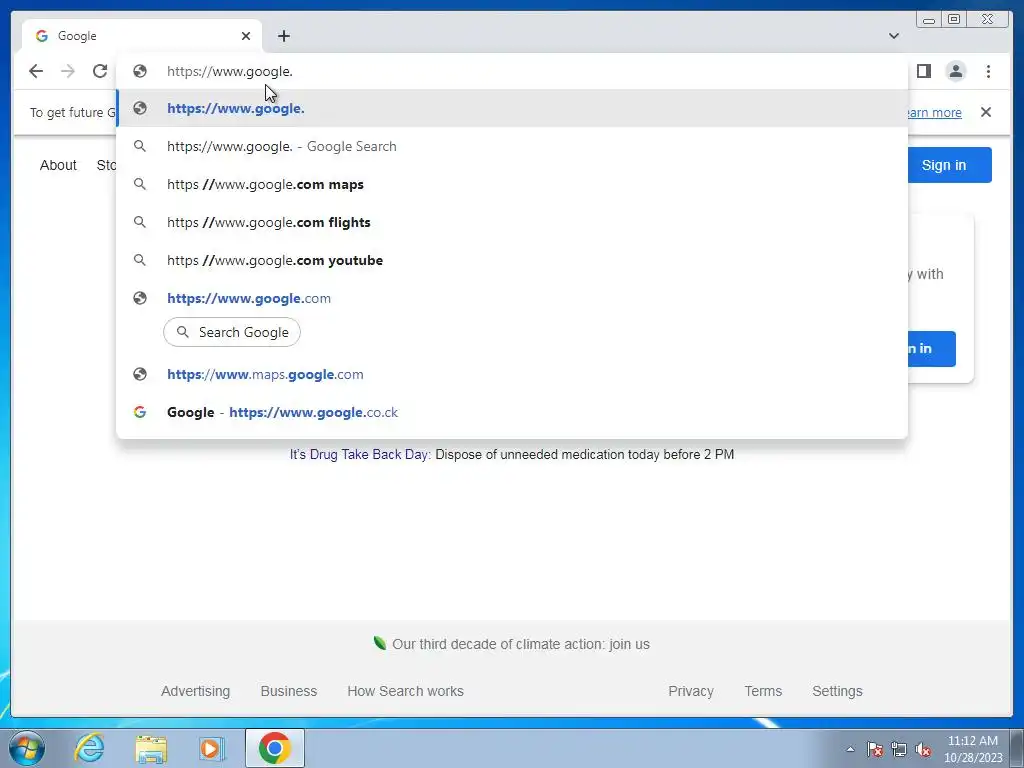Close the Google tab
The width and height of the screenshot is (1024, 768).
(246, 36)
